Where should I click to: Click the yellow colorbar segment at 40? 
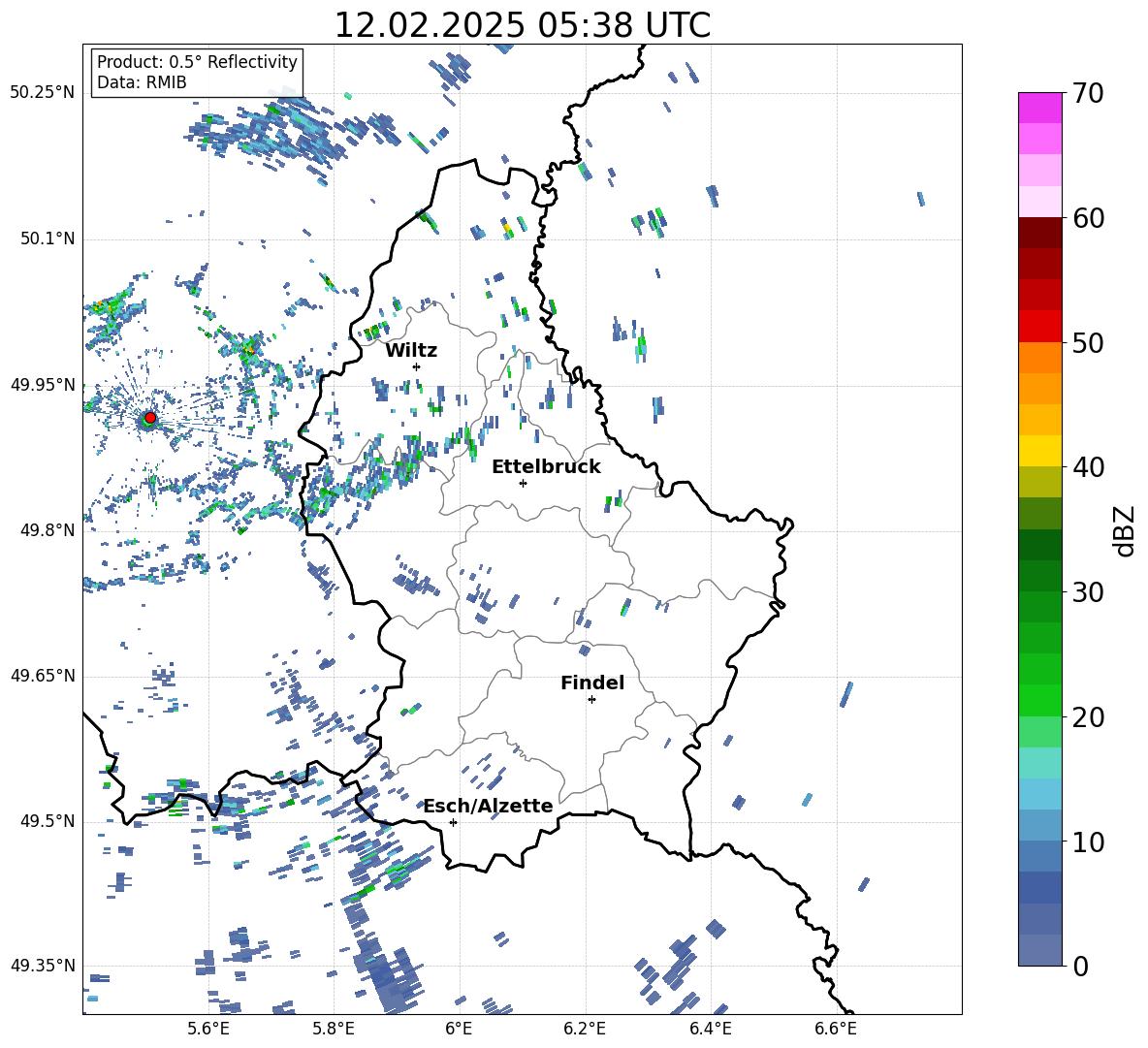pyautogui.click(x=1040, y=452)
